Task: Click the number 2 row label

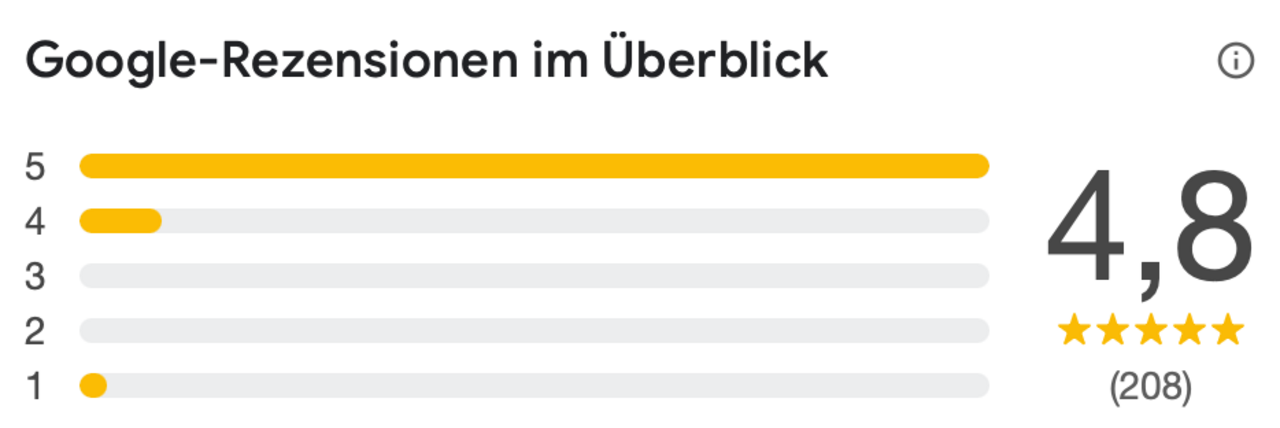Action: (x=36, y=331)
